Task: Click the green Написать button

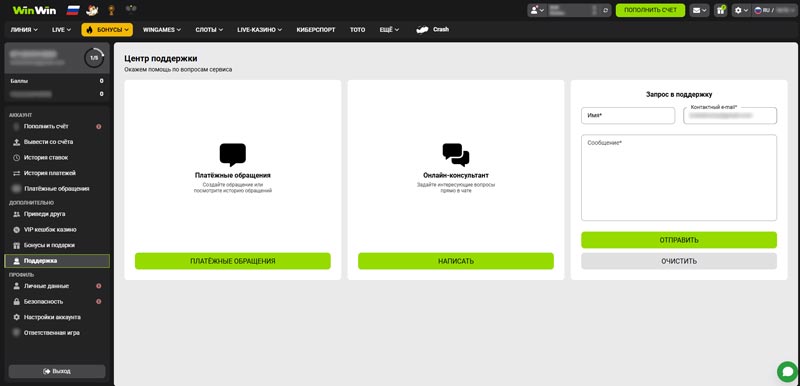Action: 456,261
